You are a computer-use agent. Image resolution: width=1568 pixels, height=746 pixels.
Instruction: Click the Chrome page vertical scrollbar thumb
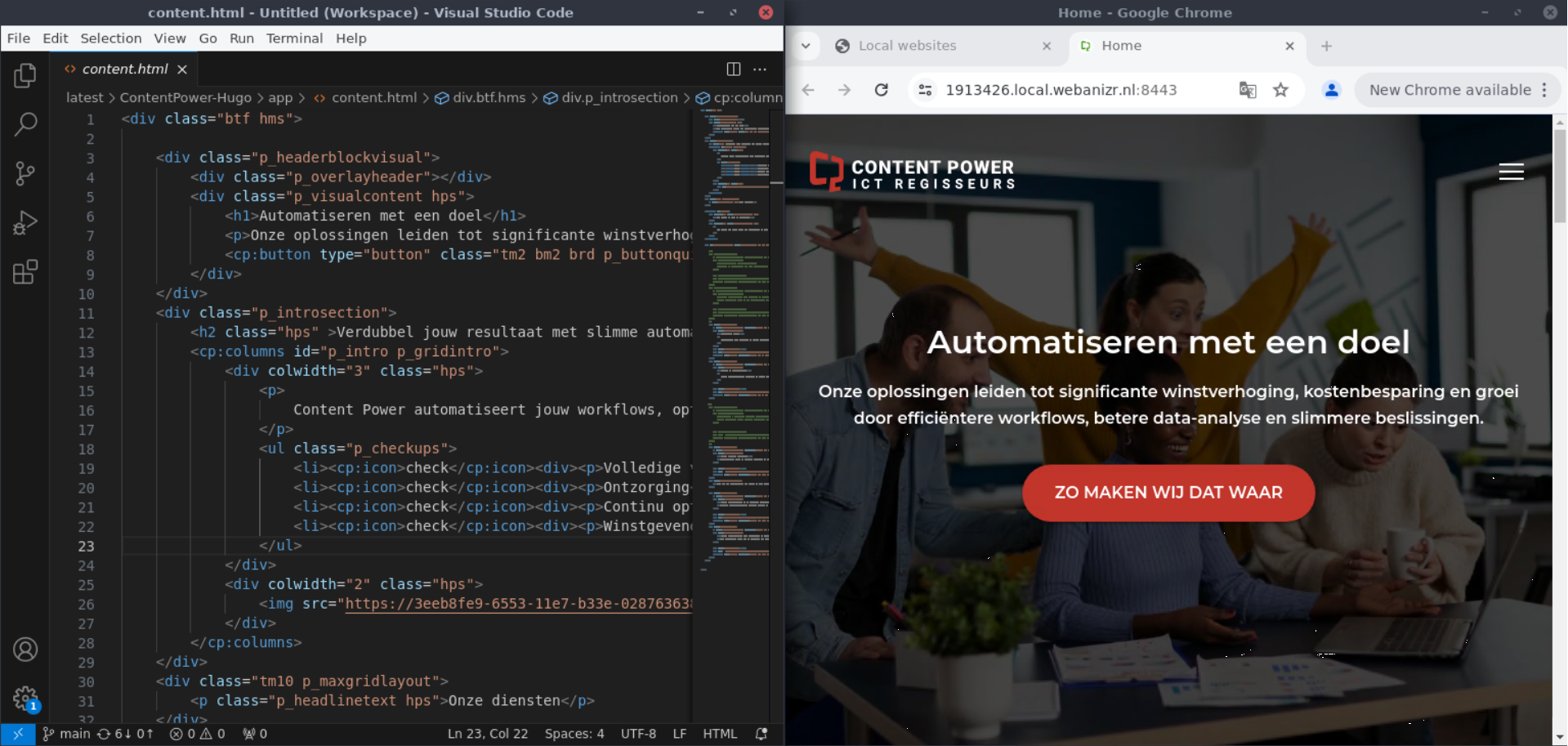tap(1560, 176)
